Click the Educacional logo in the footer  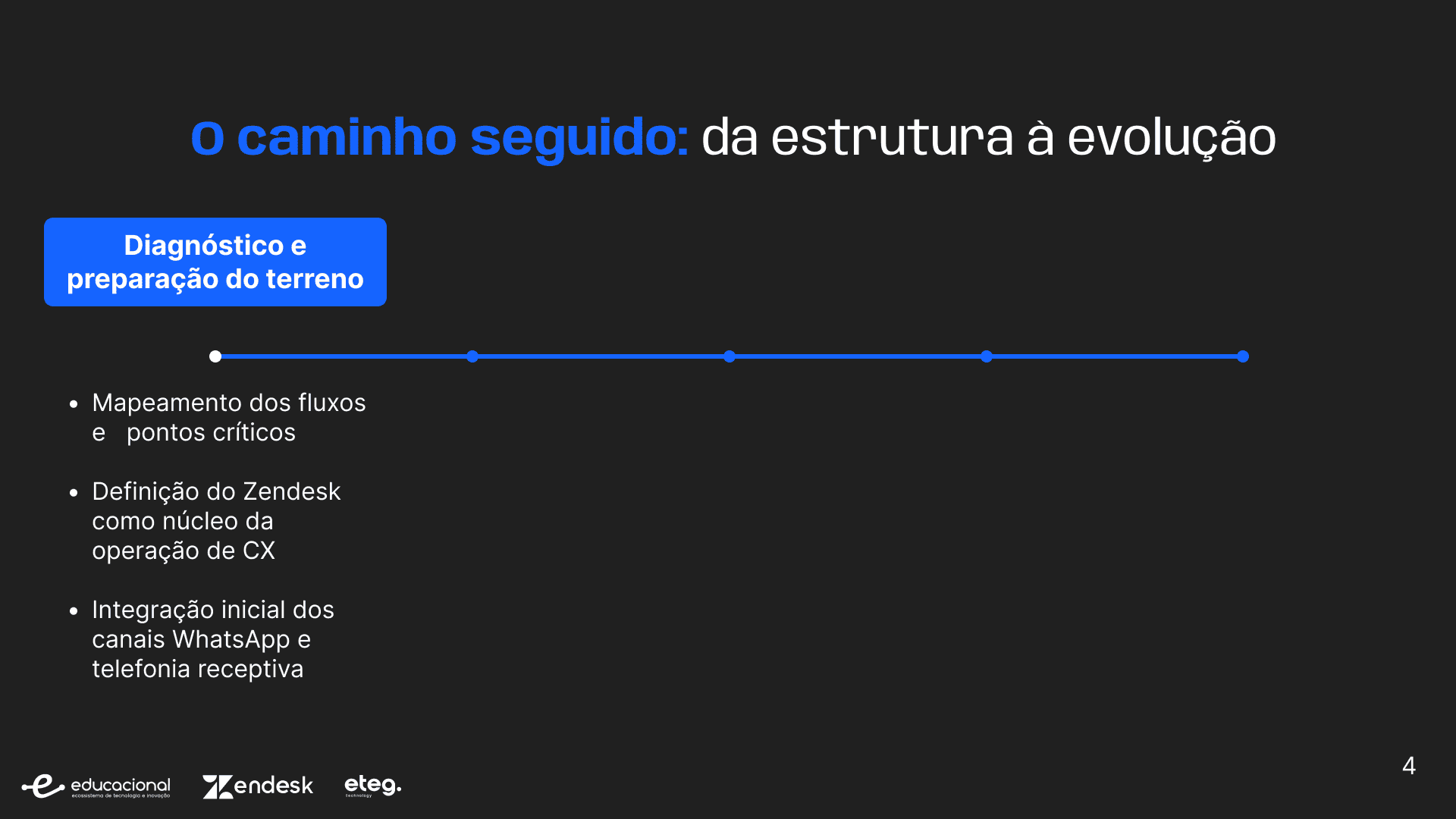96,786
